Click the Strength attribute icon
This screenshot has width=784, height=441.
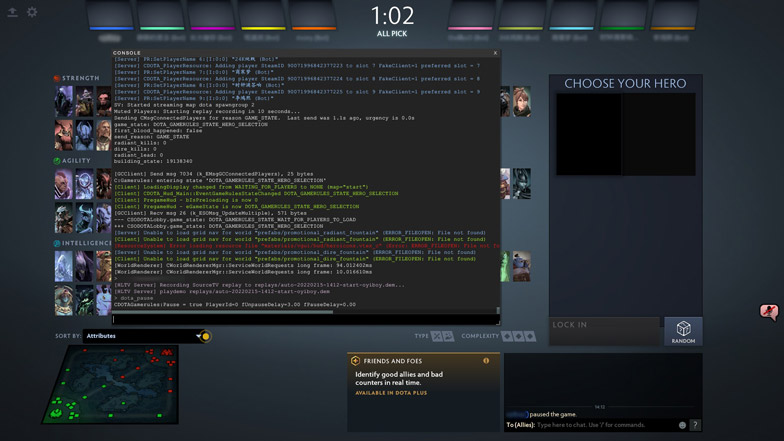pos(56,78)
